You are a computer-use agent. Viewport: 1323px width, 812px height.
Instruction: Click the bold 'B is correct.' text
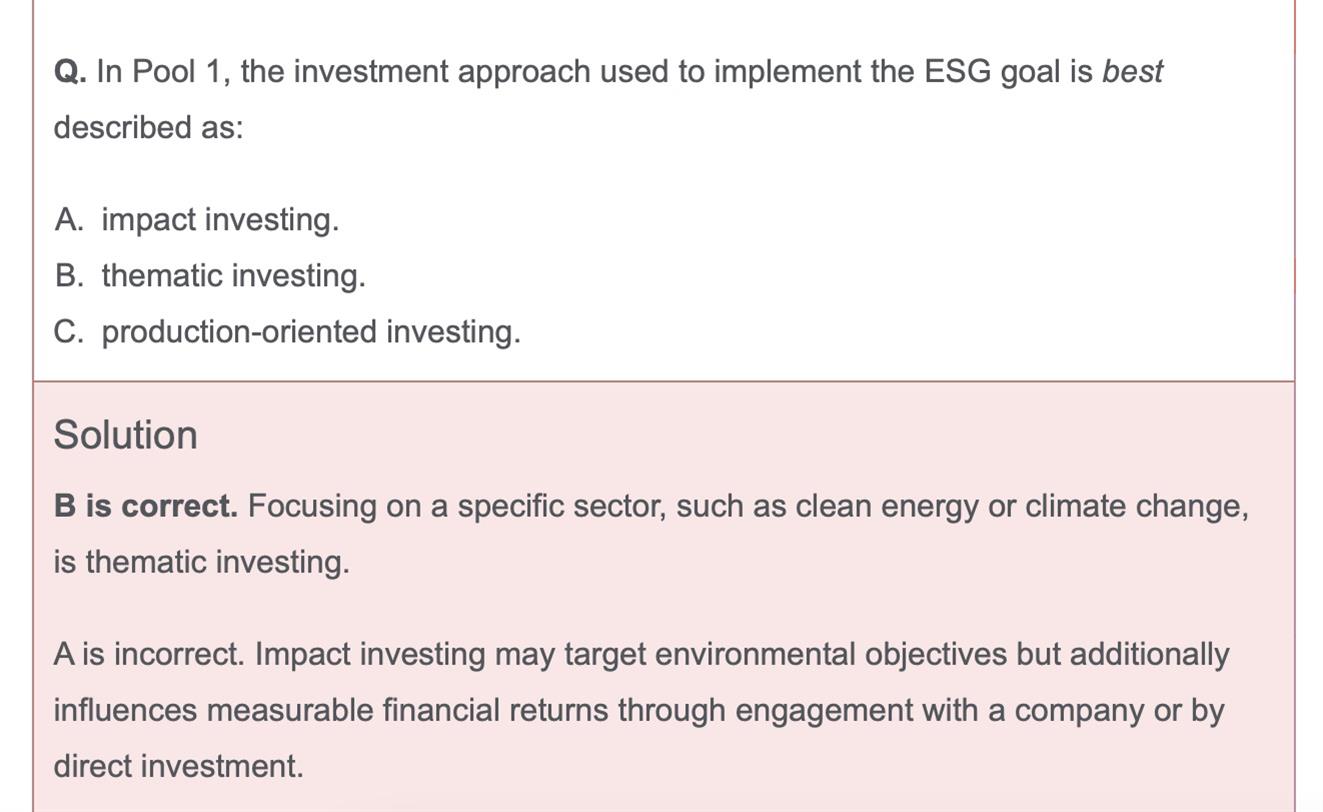pyautogui.click(x=146, y=506)
